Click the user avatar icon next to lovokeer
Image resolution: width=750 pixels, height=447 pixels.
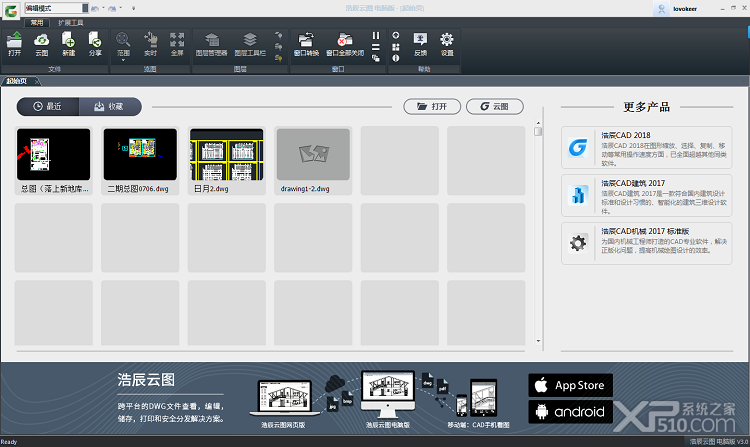click(x=662, y=9)
